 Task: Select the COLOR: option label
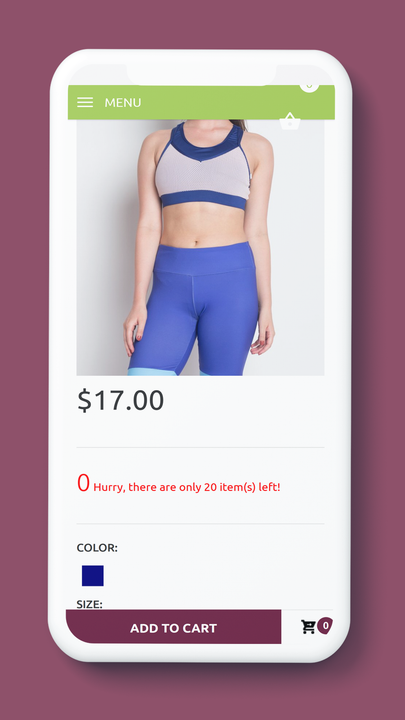[97, 548]
